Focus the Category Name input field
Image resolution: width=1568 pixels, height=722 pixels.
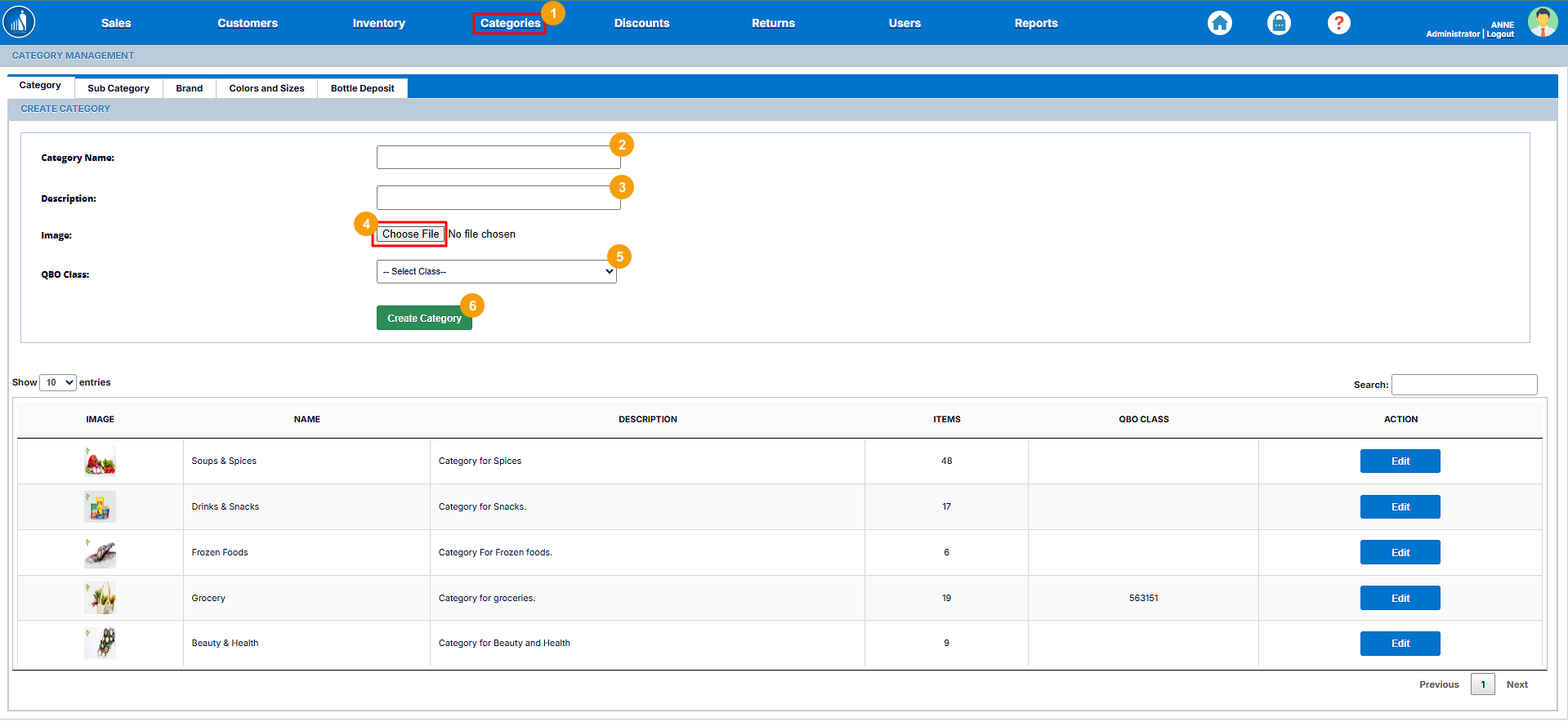[498, 158]
